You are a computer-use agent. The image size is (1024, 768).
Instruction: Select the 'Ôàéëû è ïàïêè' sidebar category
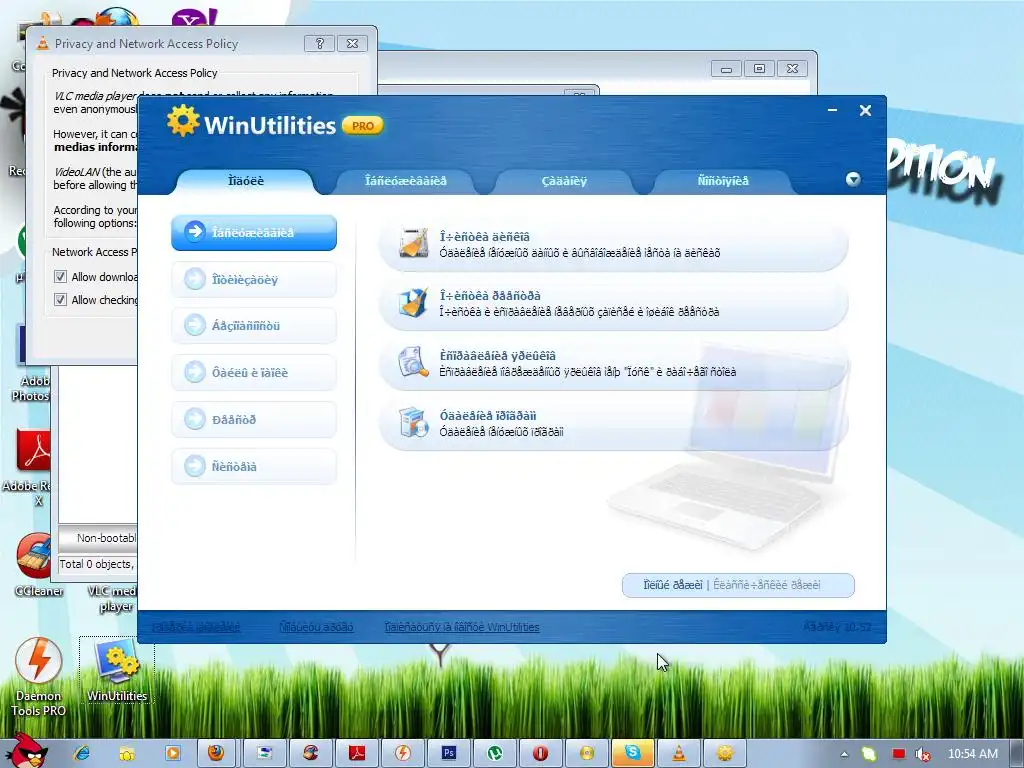pos(254,372)
